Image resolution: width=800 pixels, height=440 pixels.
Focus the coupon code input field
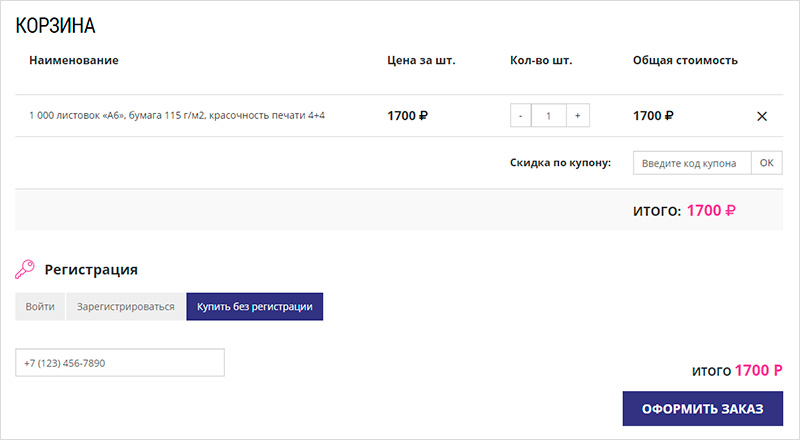tap(691, 163)
